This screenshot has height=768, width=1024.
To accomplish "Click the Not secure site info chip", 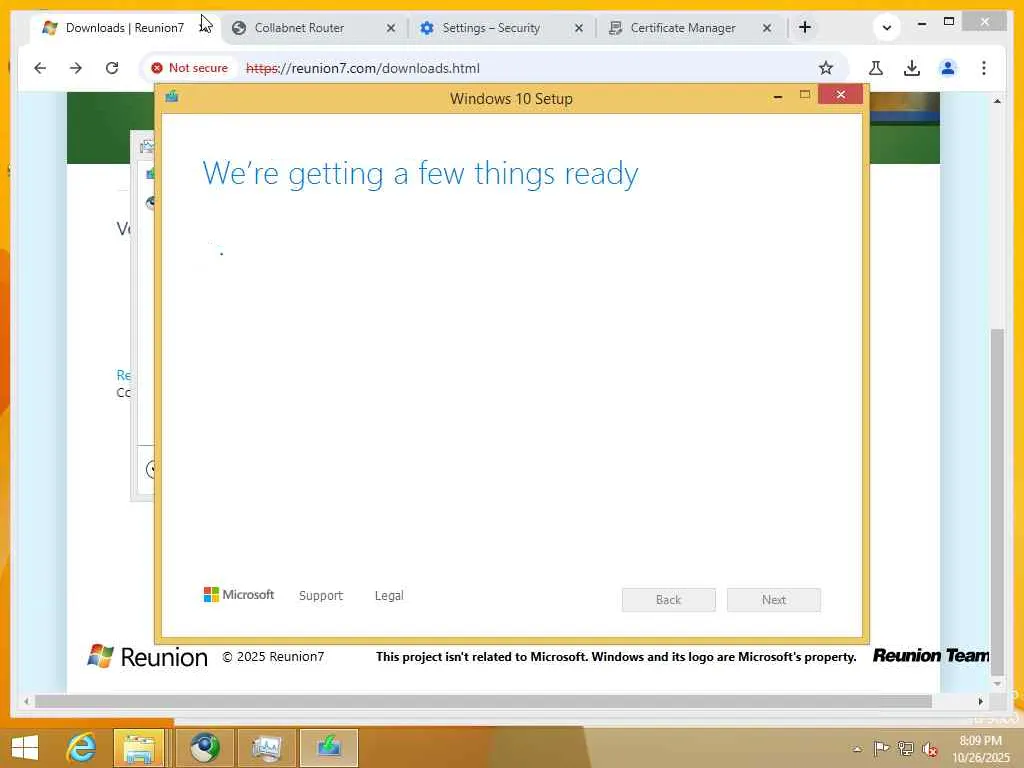I will pos(190,68).
